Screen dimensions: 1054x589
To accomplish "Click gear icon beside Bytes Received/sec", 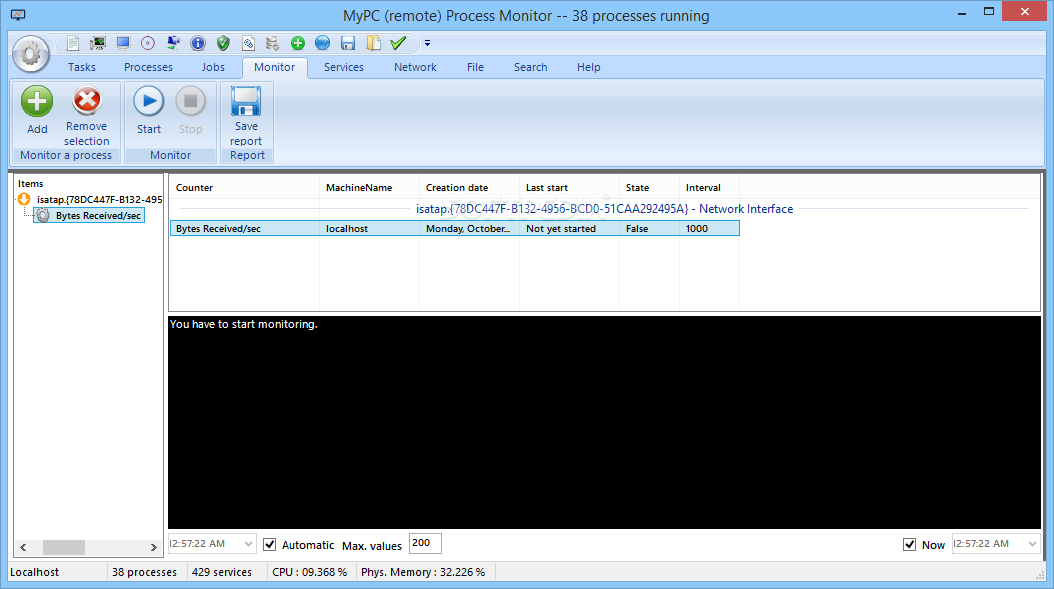I will coord(43,216).
